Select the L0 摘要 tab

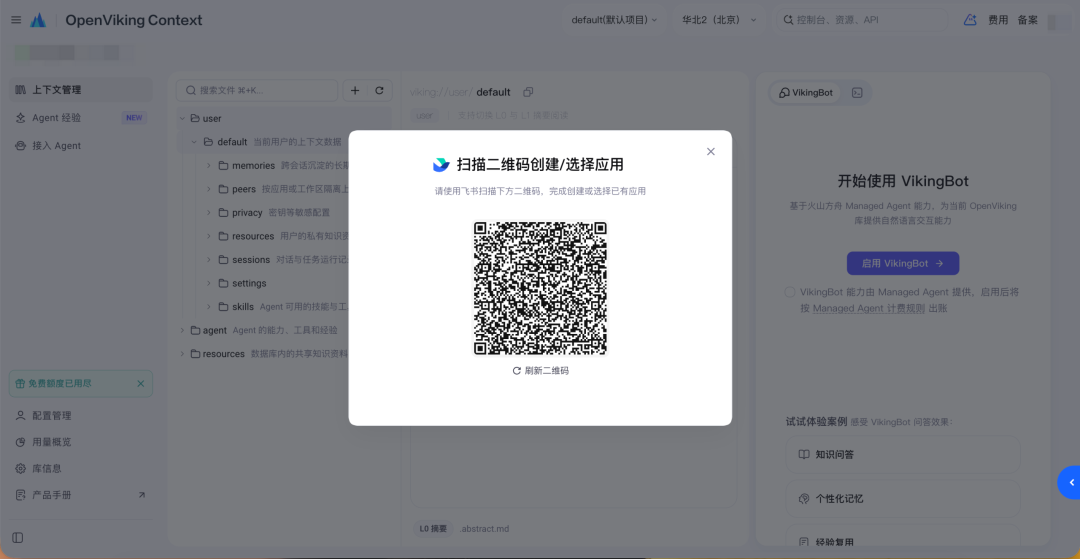pos(434,529)
